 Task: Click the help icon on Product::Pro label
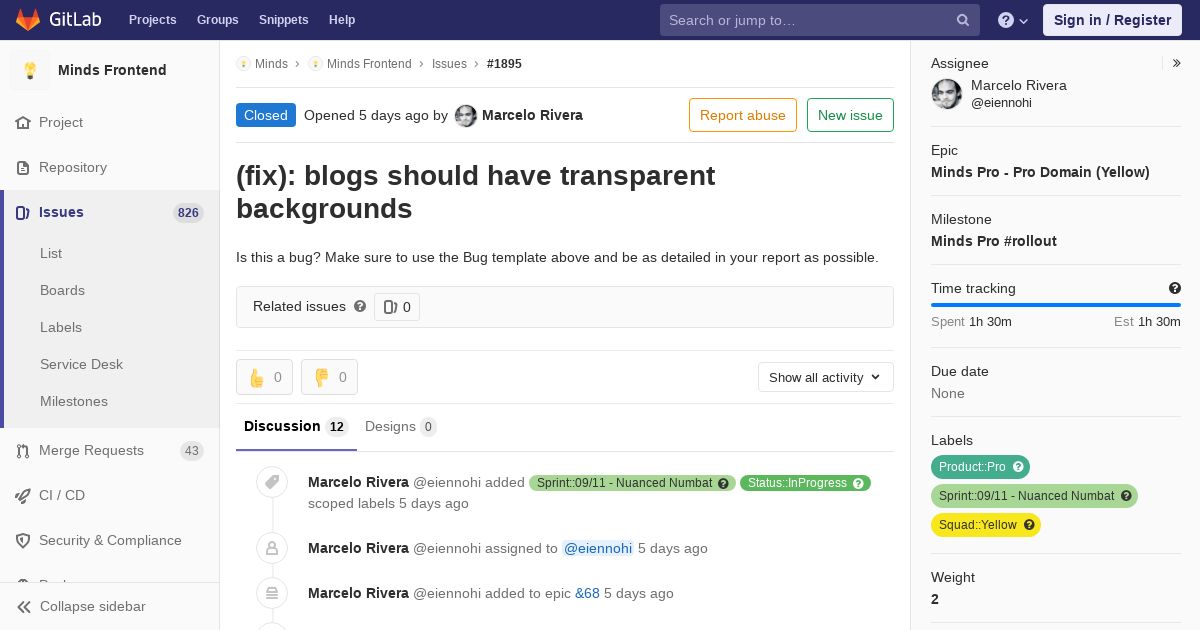pos(1018,467)
